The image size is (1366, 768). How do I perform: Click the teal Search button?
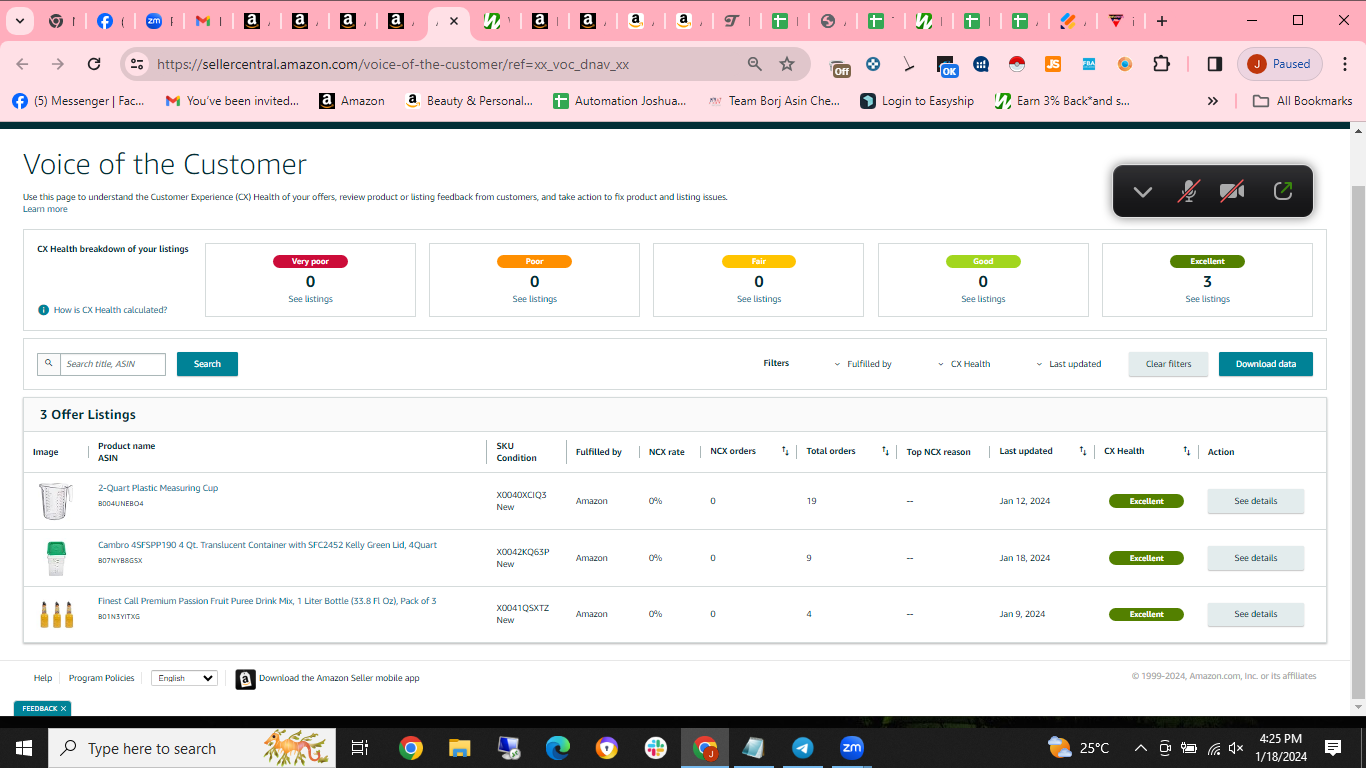(207, 364)
